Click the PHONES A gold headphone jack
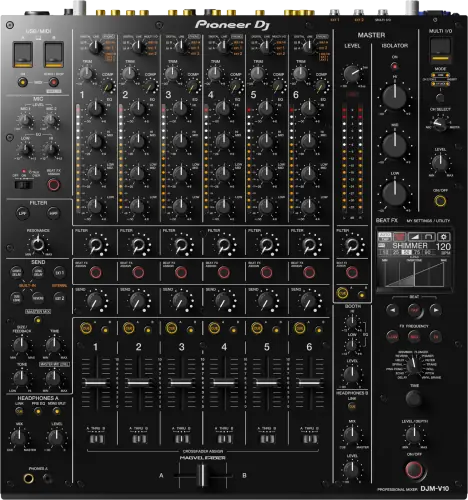The image size is (468, 500). pos(28,479)
